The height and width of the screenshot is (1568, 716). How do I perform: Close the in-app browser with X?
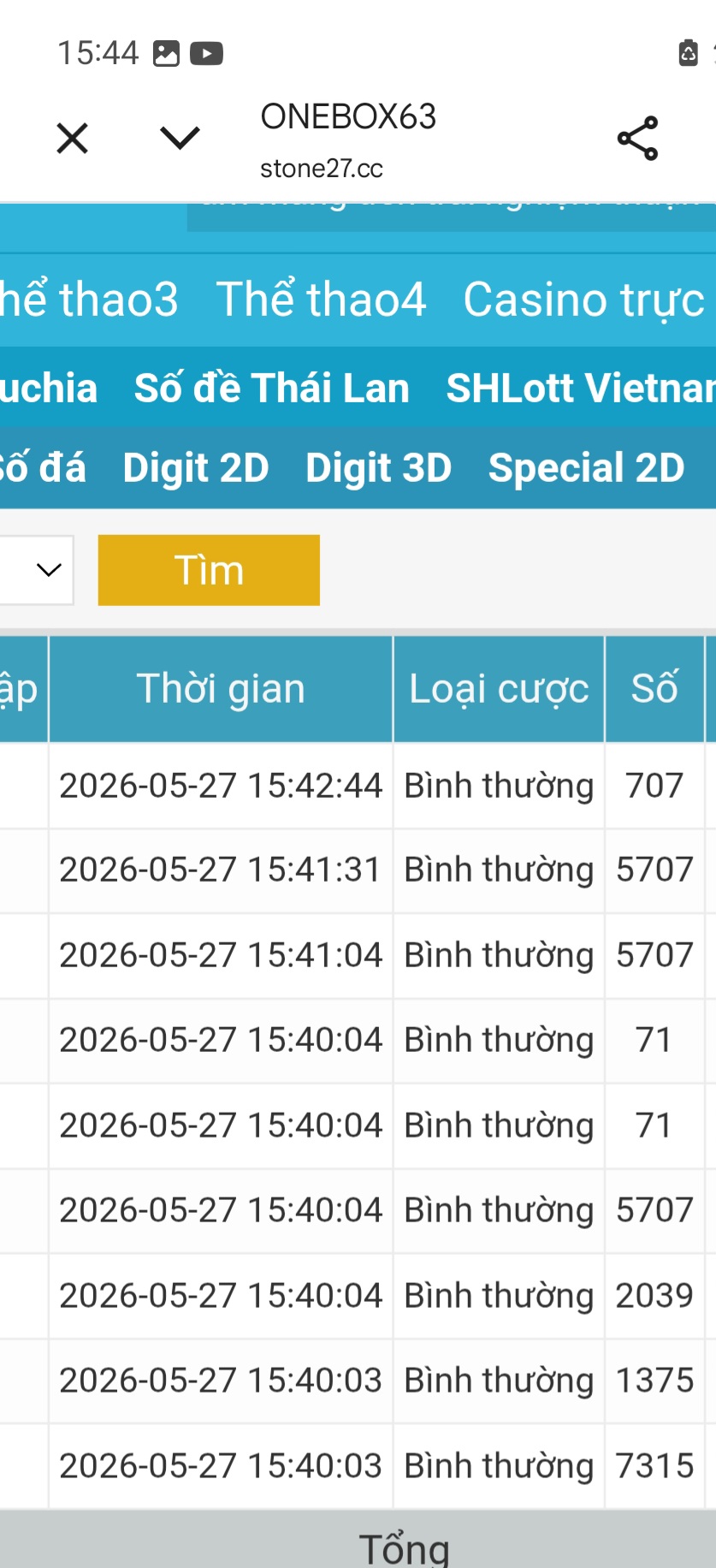pos(72,138)
